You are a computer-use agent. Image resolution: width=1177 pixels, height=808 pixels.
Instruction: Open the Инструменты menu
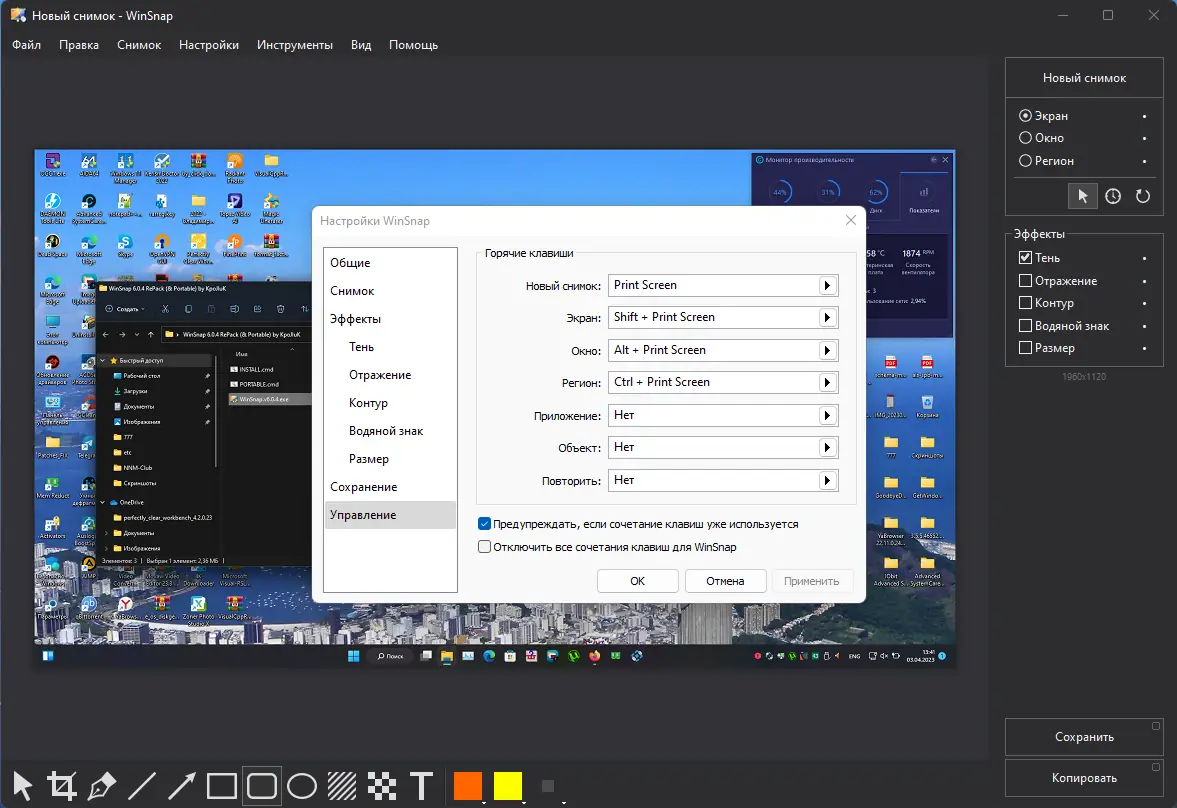(294, 45)
